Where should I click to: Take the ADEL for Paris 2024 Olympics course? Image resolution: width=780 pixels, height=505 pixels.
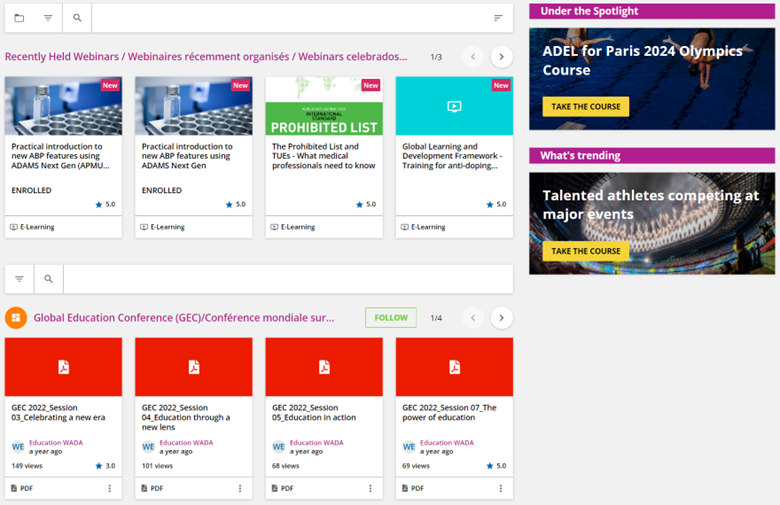click(585, 106)
